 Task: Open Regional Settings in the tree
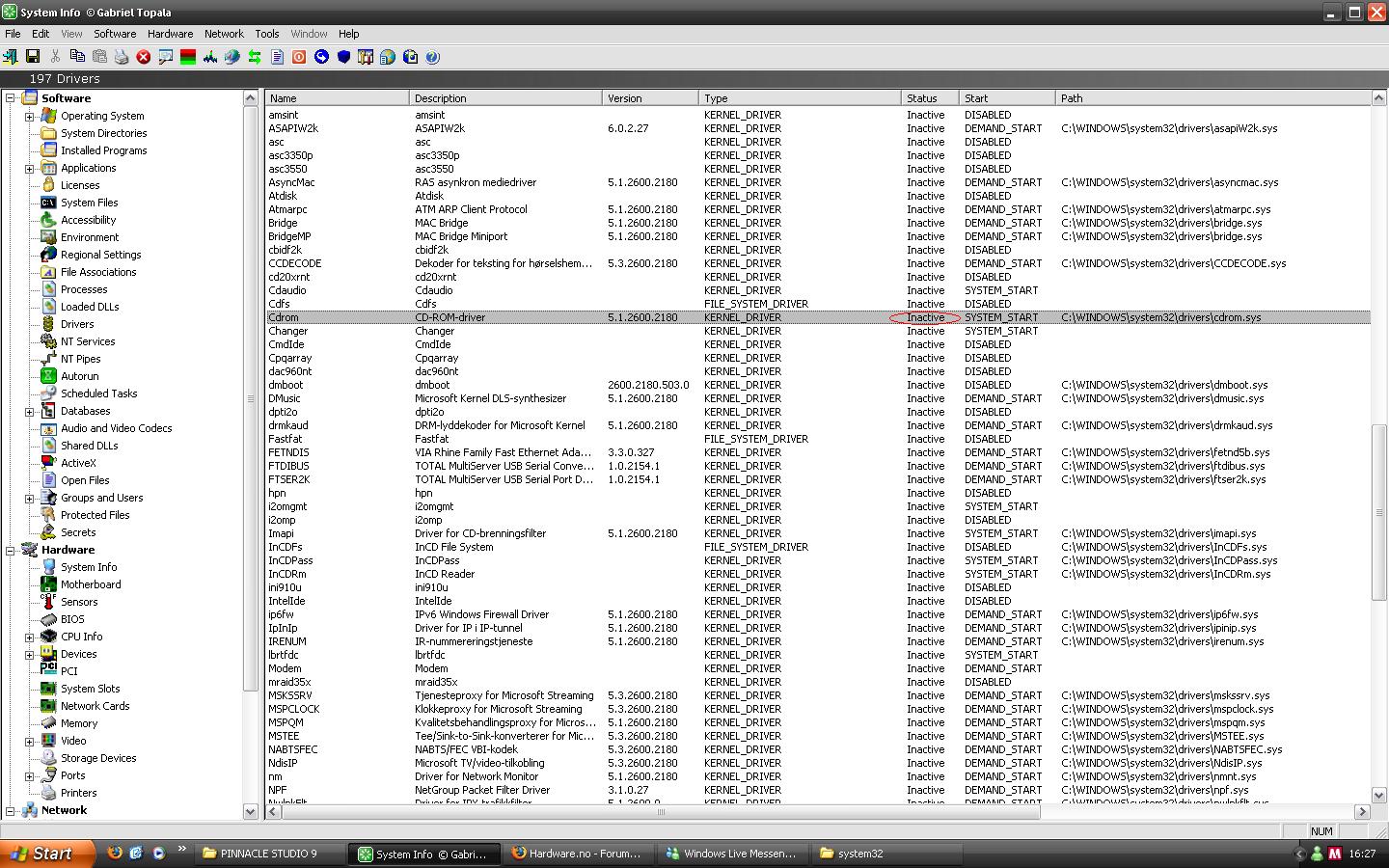100,255
